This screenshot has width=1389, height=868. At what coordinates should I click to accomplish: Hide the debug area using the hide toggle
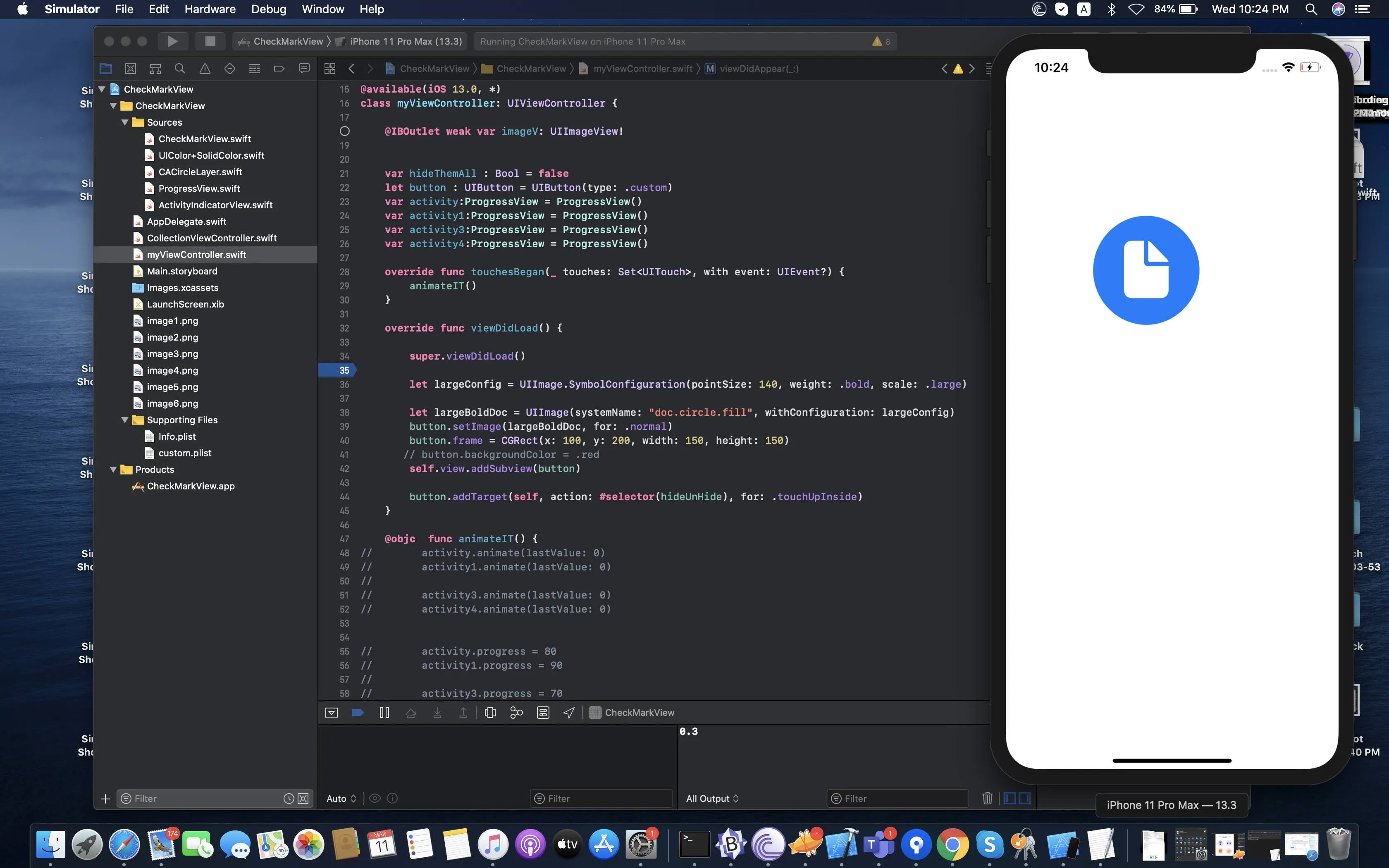[331, 713]
